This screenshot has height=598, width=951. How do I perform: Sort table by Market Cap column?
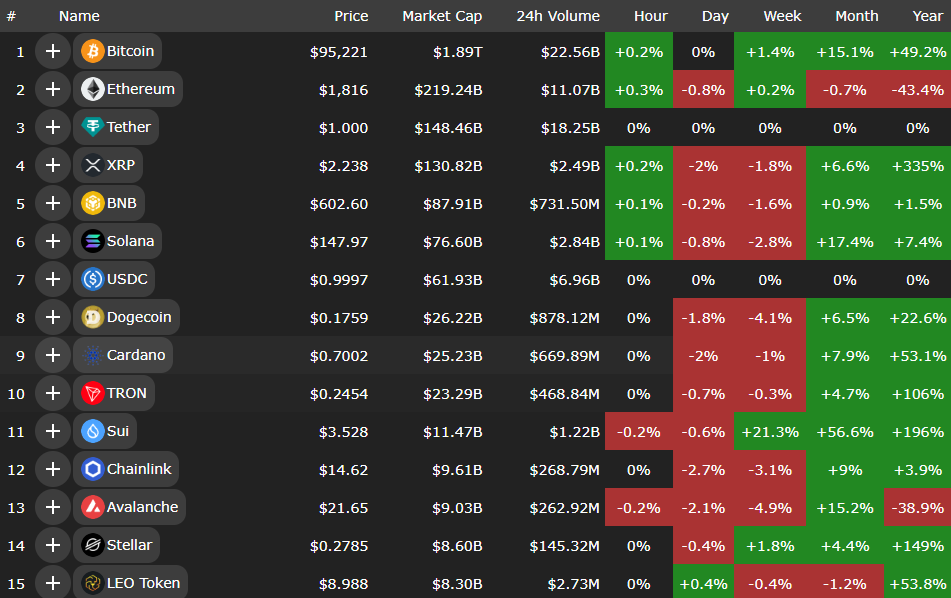pos(442,16)
